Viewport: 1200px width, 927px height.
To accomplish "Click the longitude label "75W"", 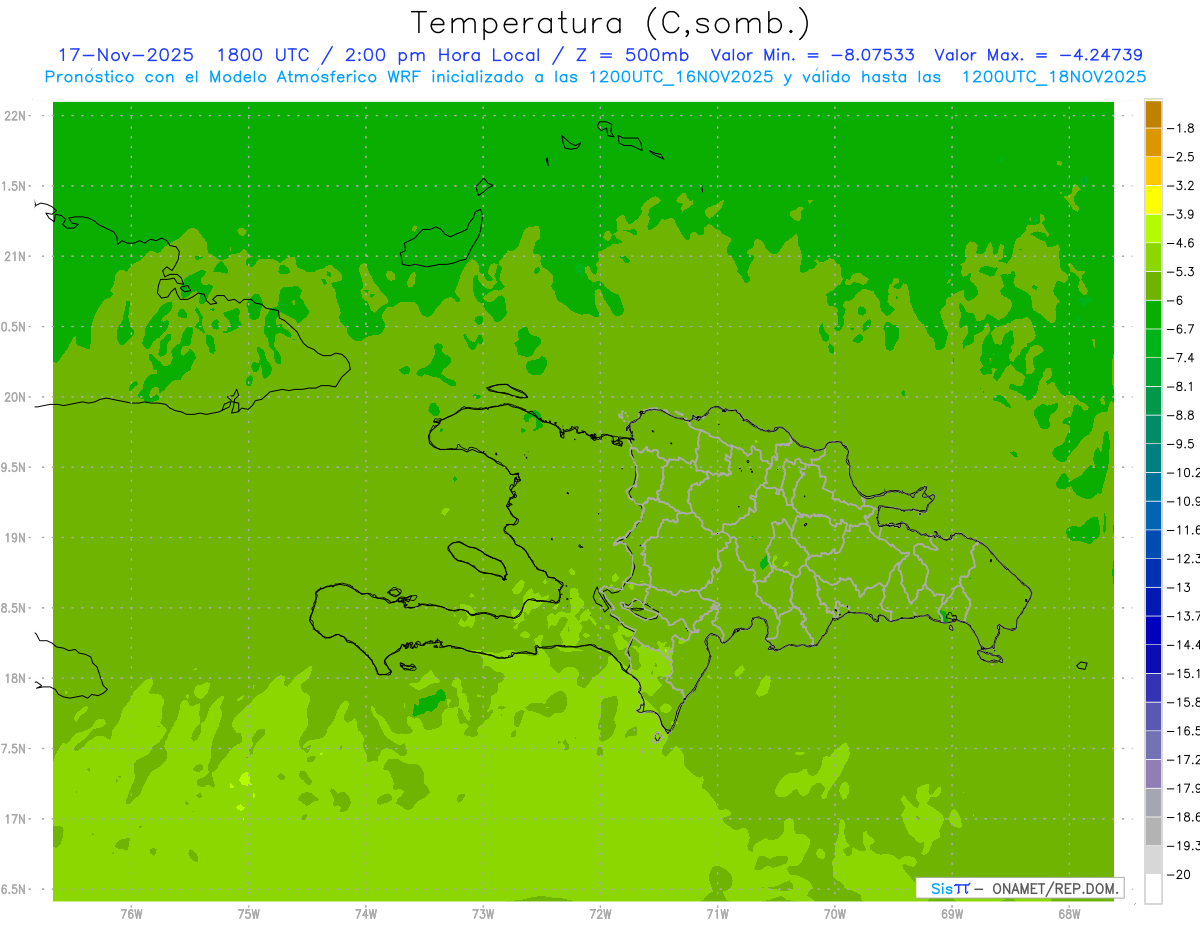I will (249, 913).
